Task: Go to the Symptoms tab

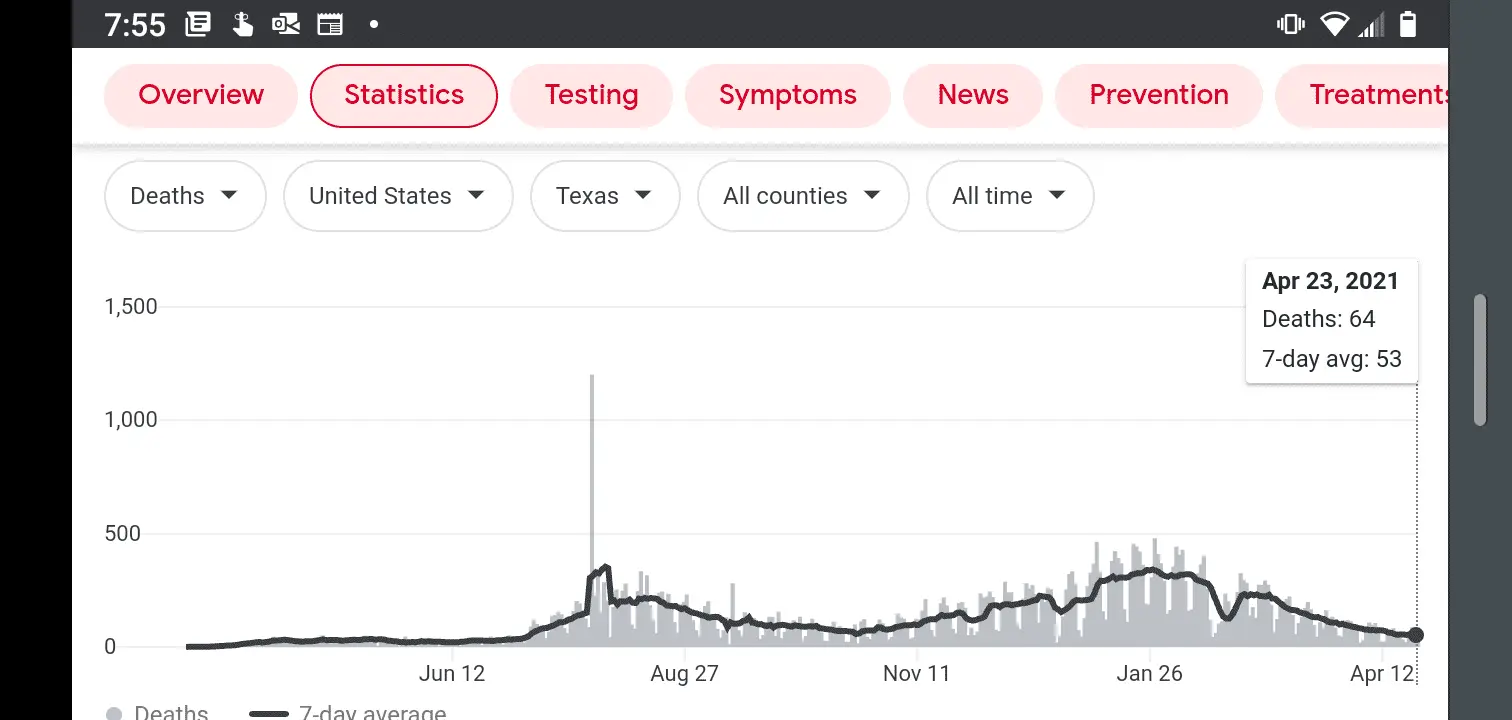Action: (x=787, y=95)
